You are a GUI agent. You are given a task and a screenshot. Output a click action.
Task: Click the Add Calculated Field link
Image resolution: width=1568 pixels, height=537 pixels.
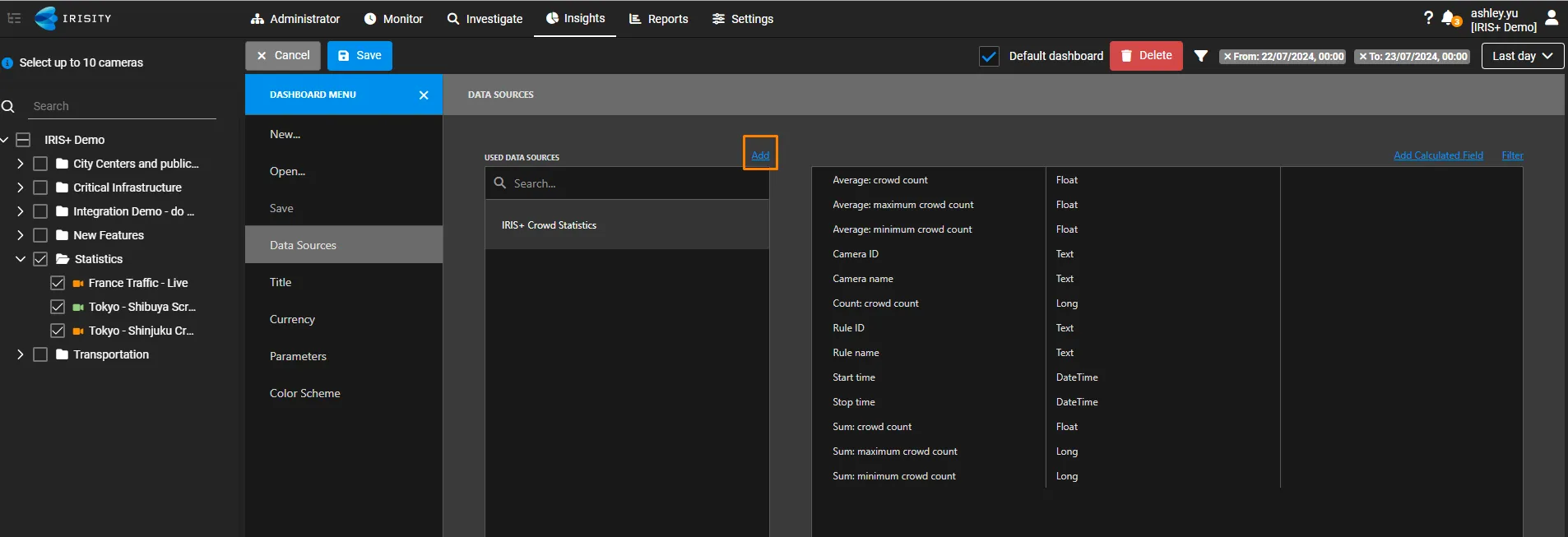(1438, 155)
